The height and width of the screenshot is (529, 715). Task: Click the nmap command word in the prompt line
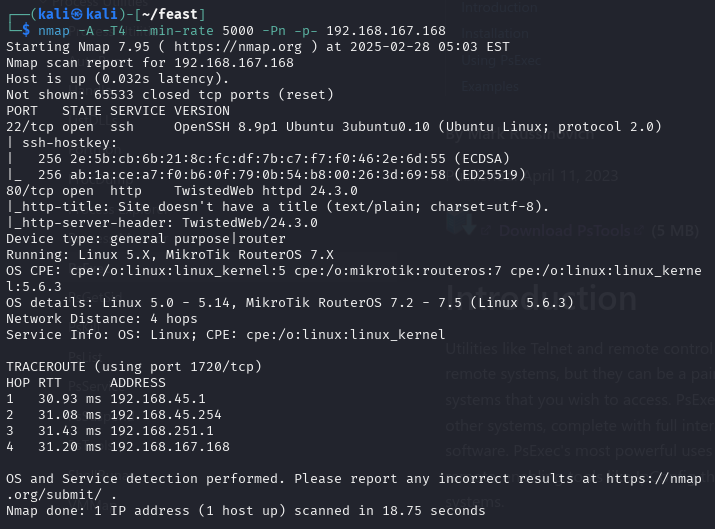click(x=54, y=31)
